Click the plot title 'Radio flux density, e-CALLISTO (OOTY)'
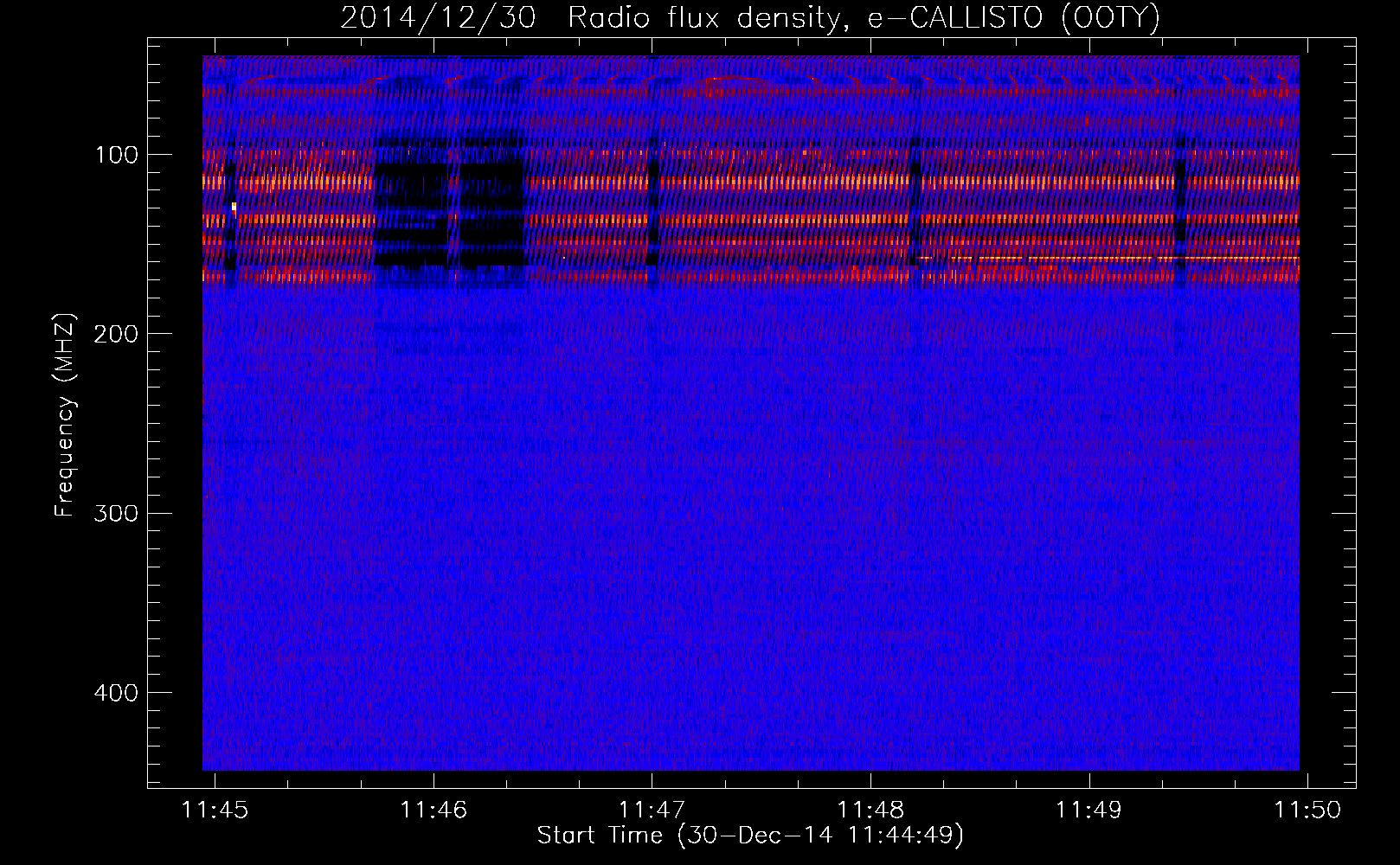This screenshot has width=1400, height=865. coord(863,17)
